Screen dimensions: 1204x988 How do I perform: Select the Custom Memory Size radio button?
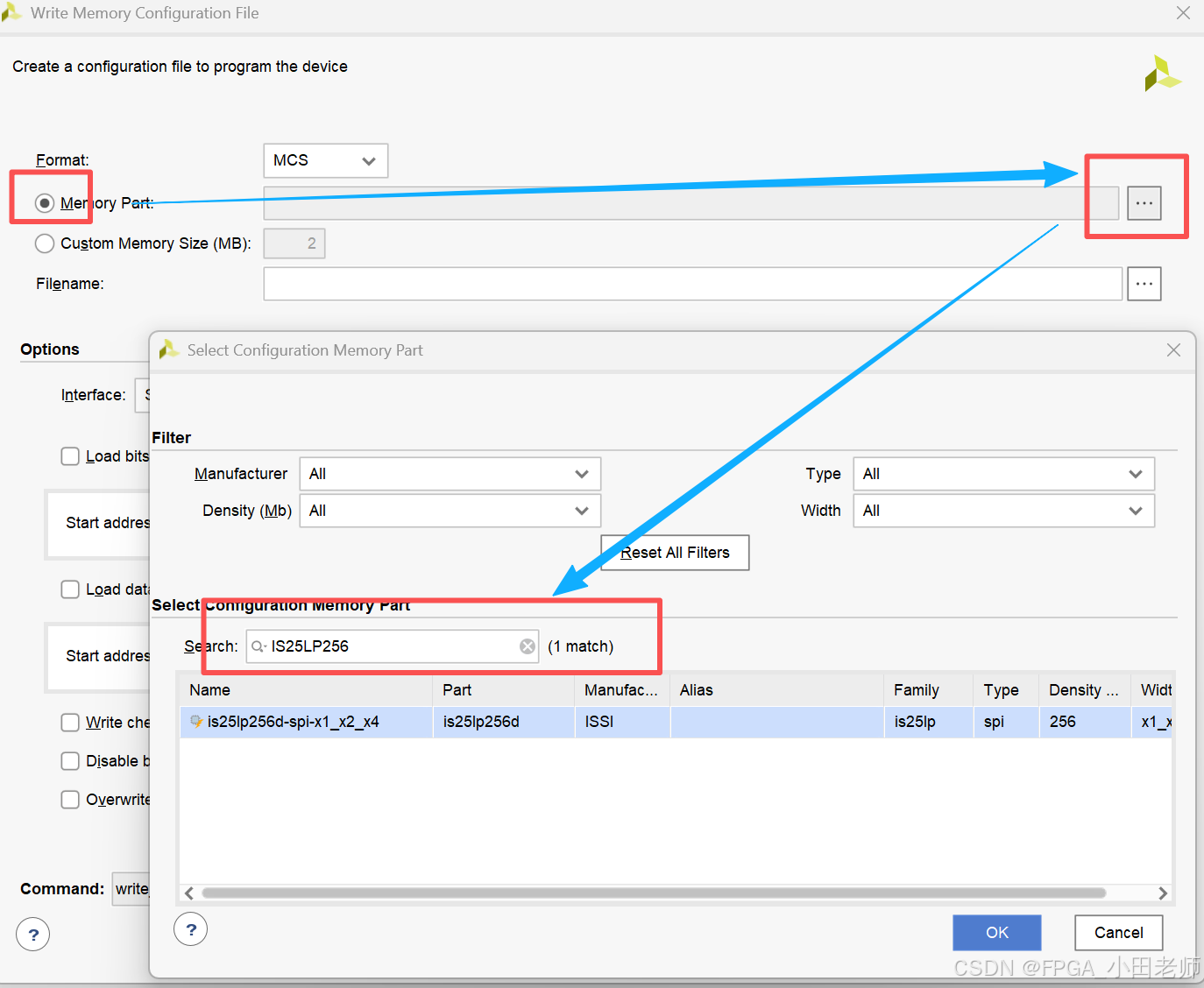[45, 243]
